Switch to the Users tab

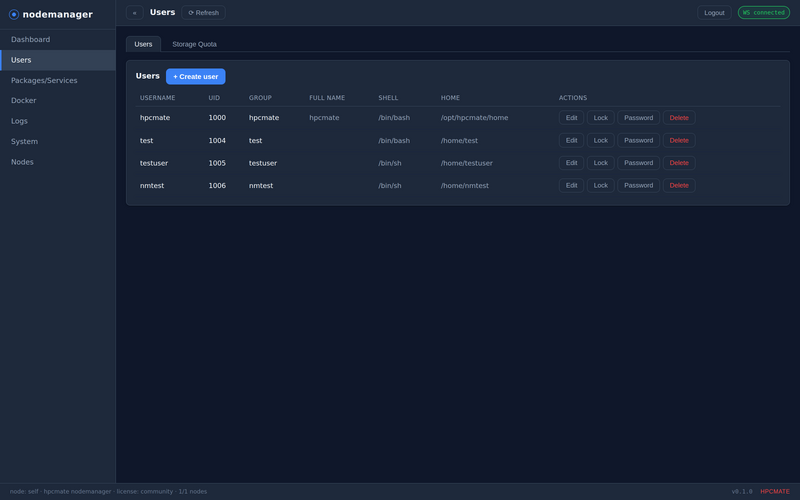(x=143, y=44)
